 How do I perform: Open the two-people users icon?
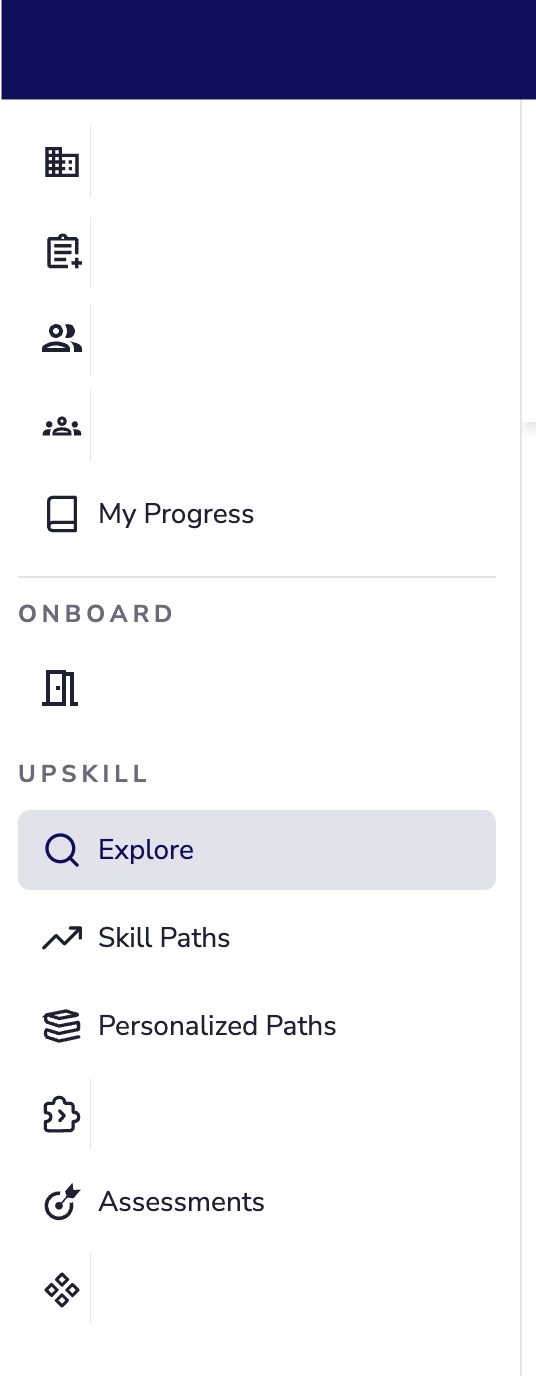click(x=62, y=338)
